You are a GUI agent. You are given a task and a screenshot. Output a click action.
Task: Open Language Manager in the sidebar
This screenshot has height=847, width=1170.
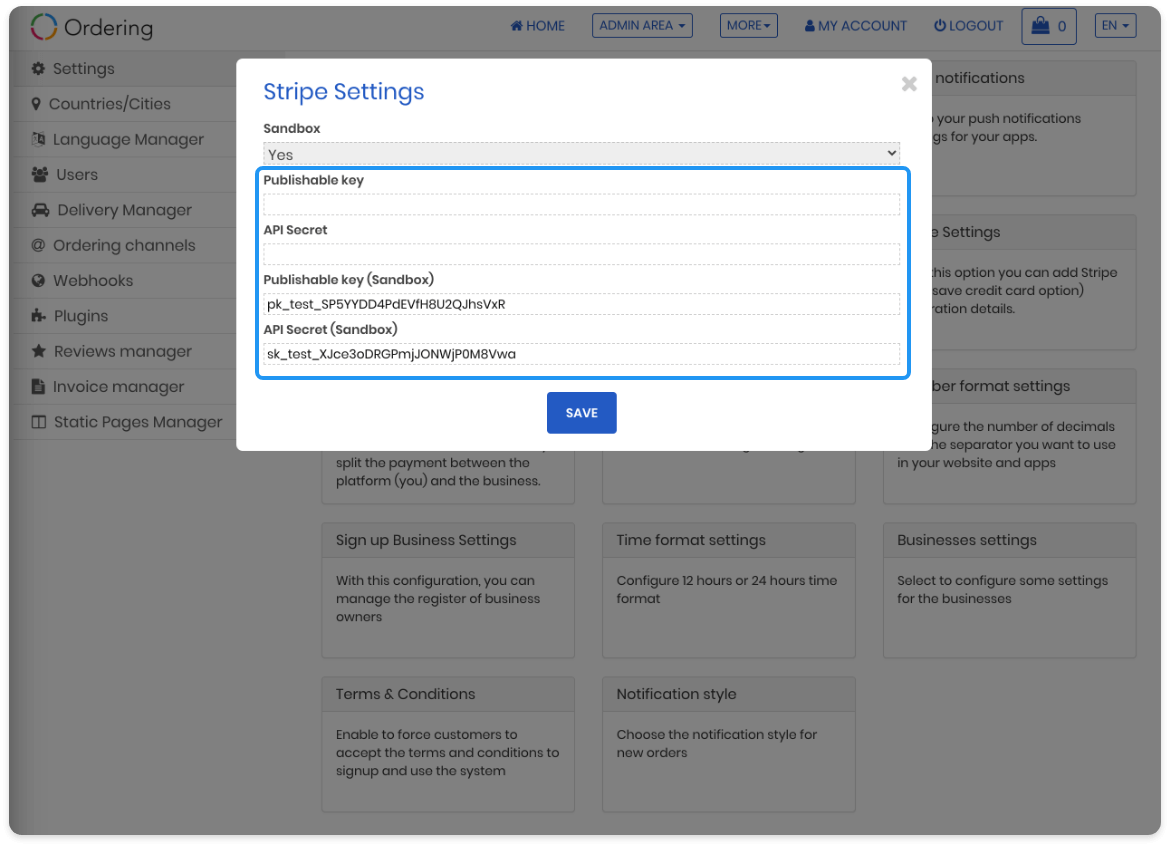point(125,139)
